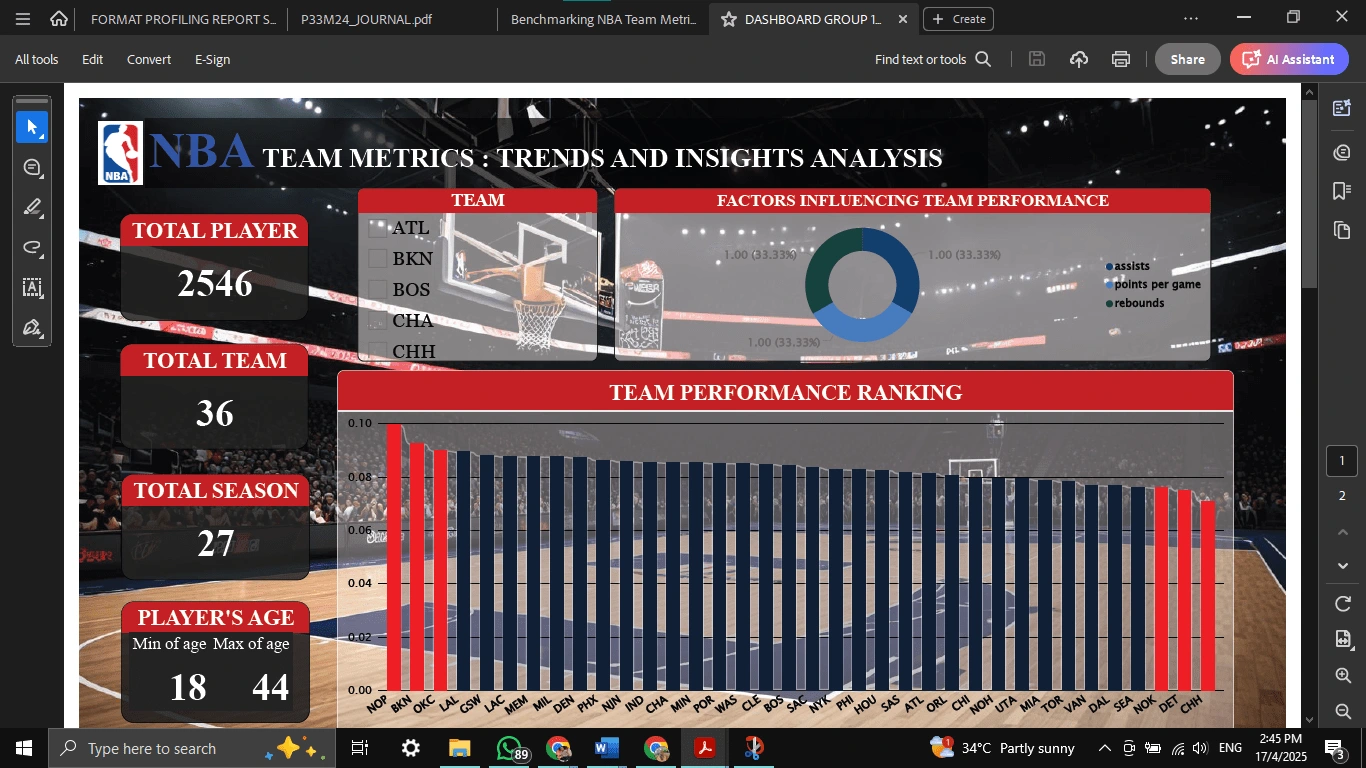Open the page thumbnails panel
The height and width of the screenshot is (768, 1366).
pyautogui.click(x=1342, y=230)
